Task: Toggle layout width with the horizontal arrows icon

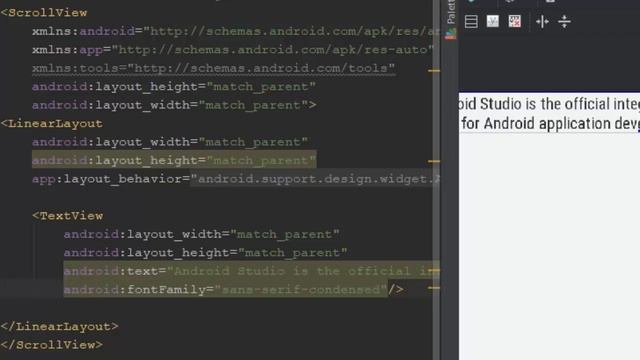Action: pyautogui.click(x=542, y=21)
